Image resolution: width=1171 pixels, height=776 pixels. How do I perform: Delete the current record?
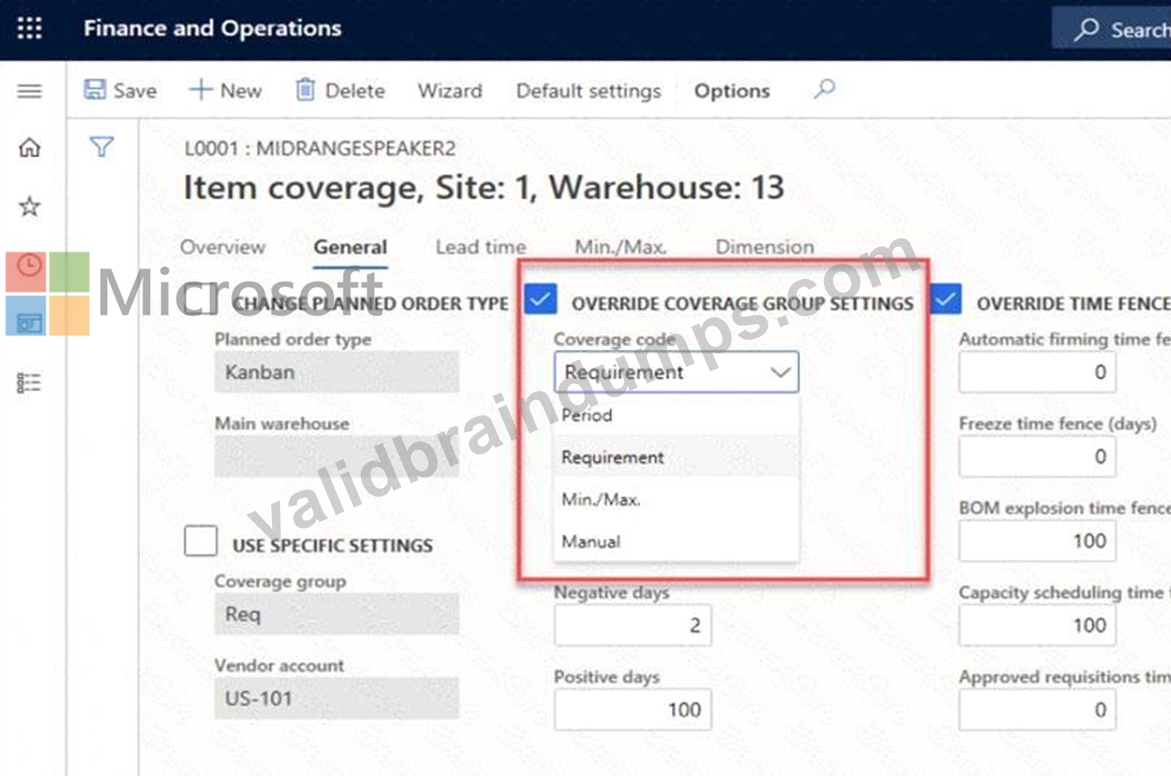(x=341, y=90)
